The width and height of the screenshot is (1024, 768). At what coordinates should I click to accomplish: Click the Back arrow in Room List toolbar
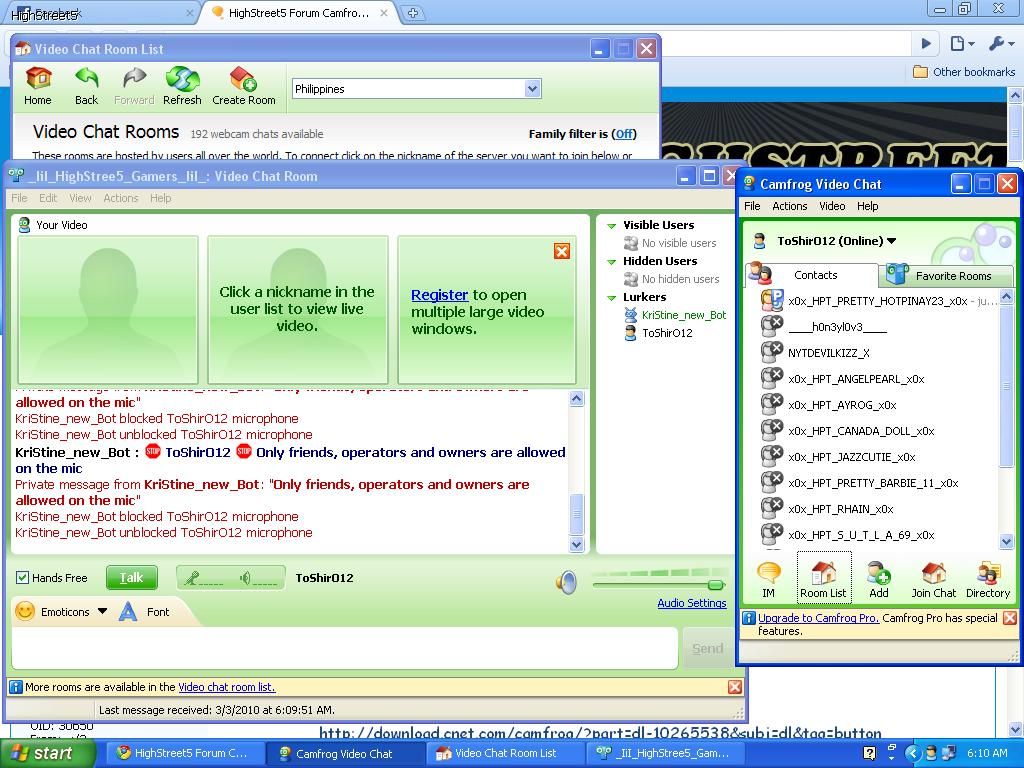coord(86,79)
